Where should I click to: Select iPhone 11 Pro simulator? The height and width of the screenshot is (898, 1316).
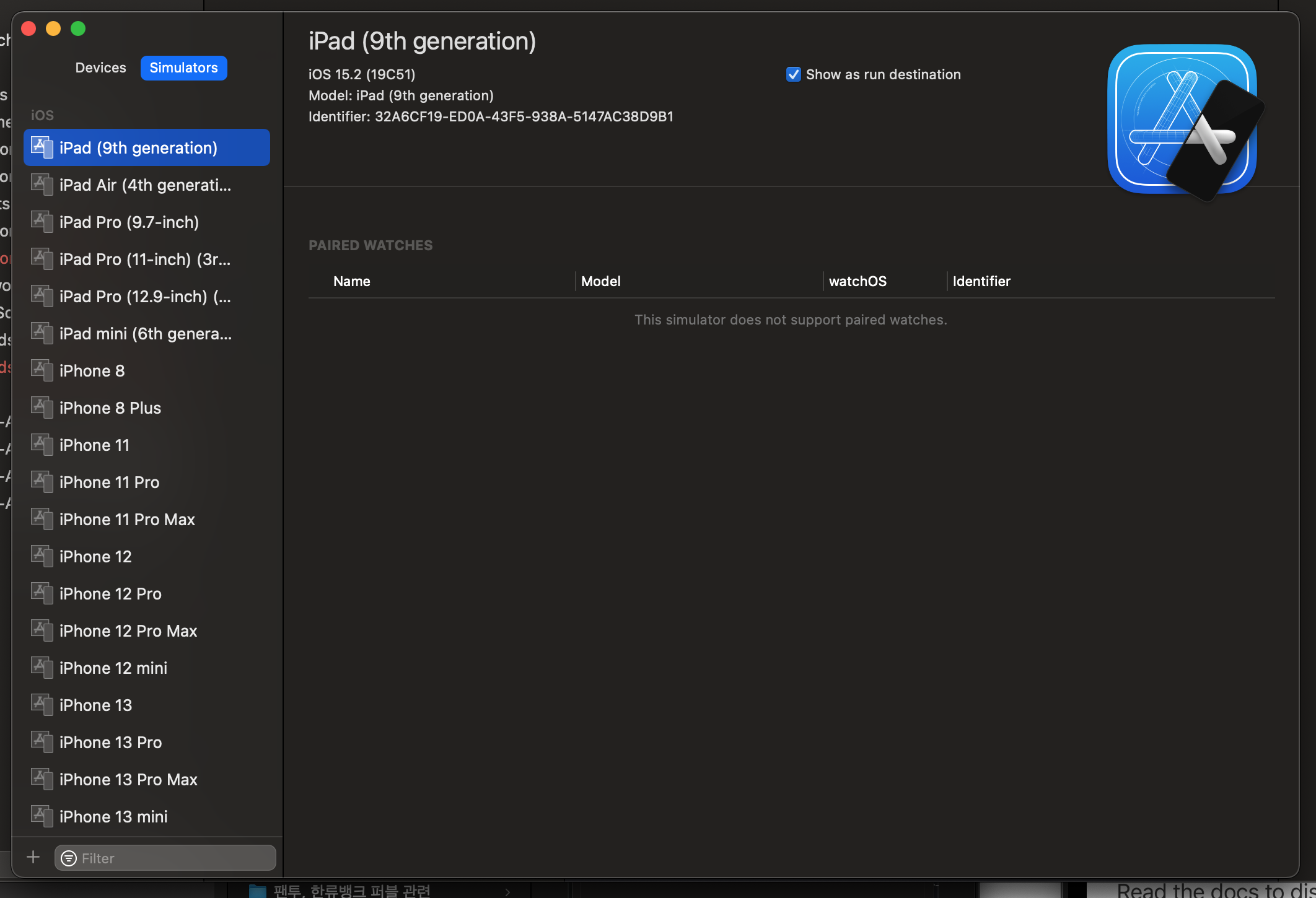[x=109, y=482]
